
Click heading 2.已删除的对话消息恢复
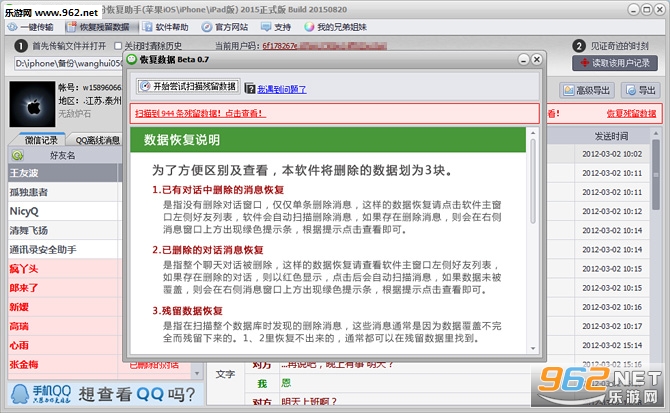click(x=208, y=250)
